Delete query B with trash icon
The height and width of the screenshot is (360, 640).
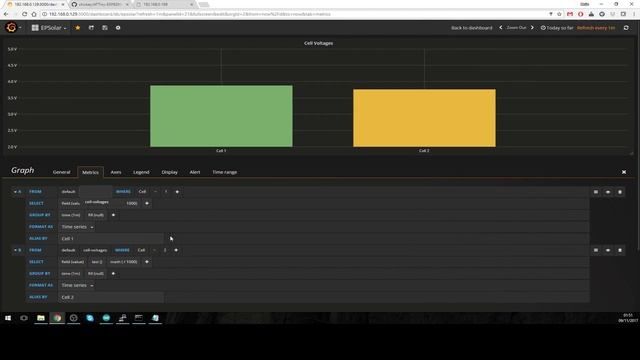[620, 250]
